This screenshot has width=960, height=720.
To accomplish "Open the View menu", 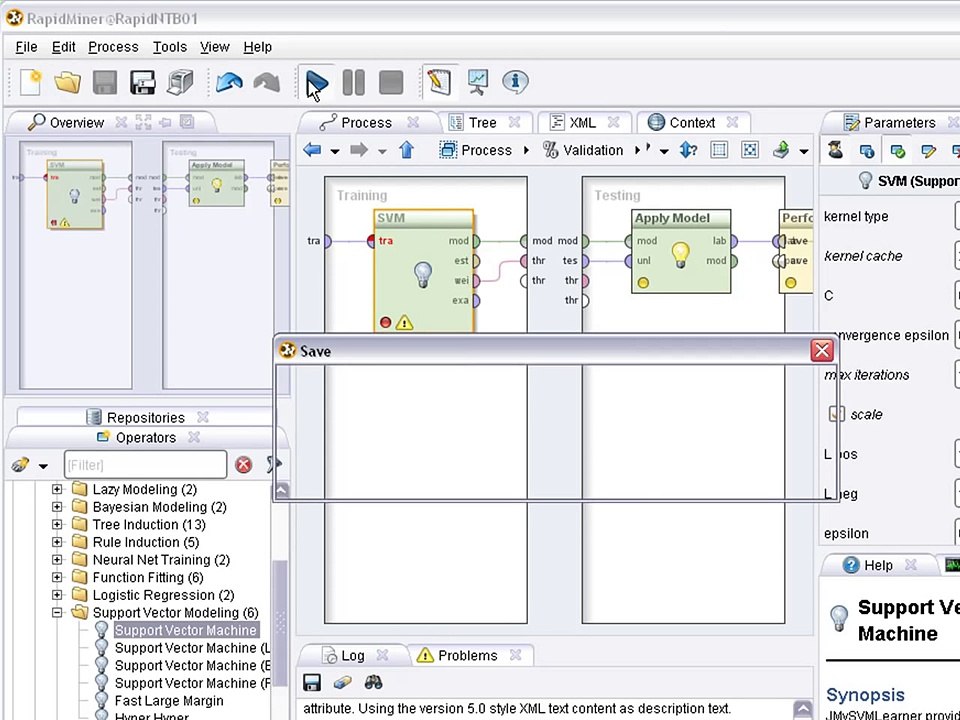I will click(214, 47).
